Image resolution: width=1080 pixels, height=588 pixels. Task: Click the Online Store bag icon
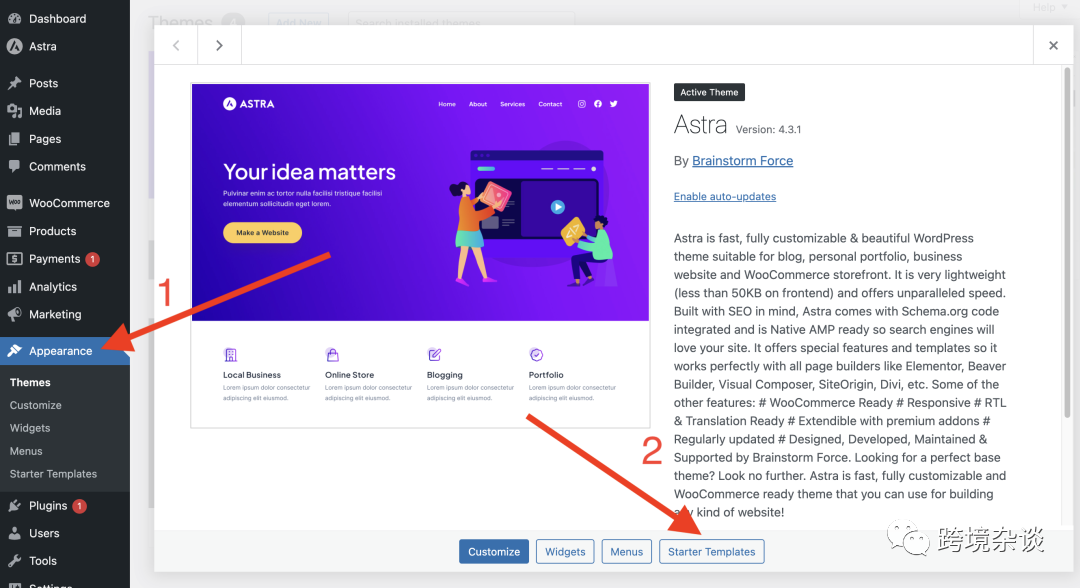333,355
